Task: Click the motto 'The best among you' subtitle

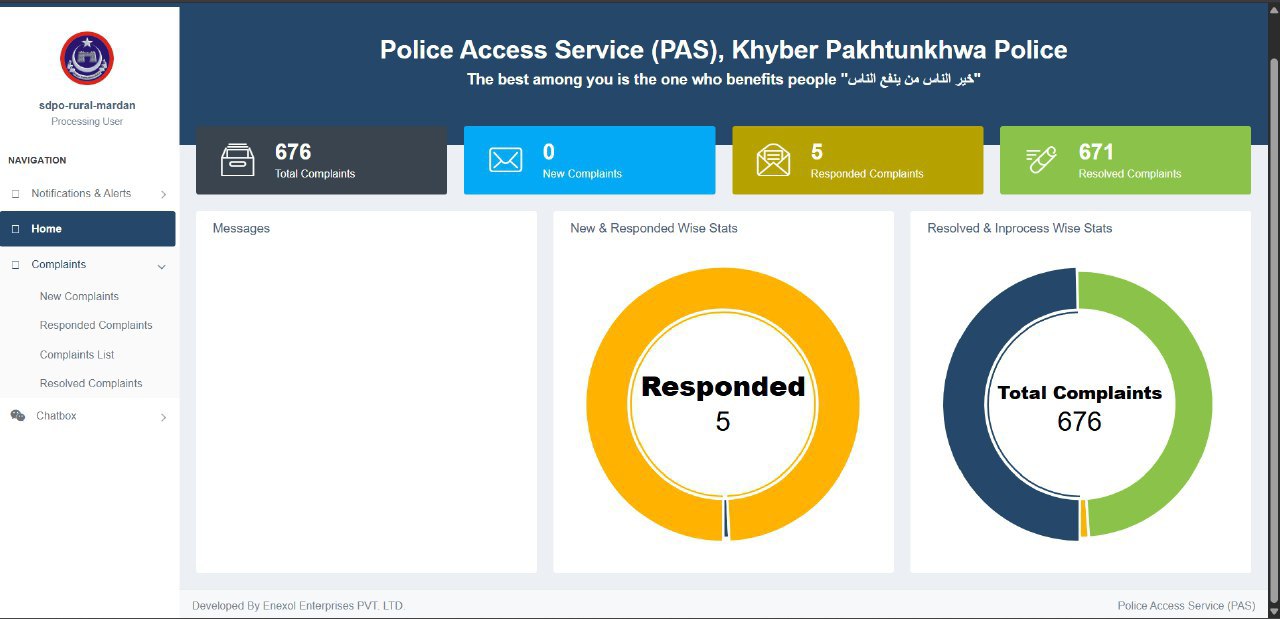Action: [x=723, y=79]
